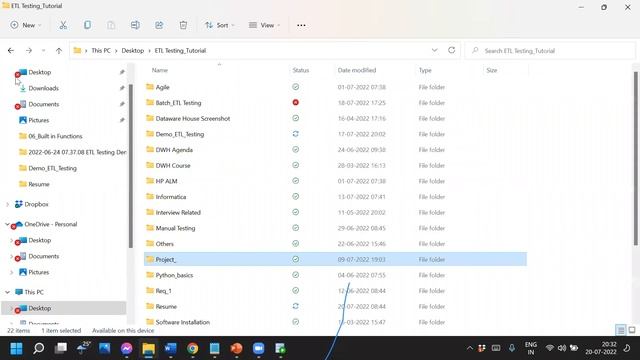Expand Documents under OneDrive - Personal

[x=11, y=256]
